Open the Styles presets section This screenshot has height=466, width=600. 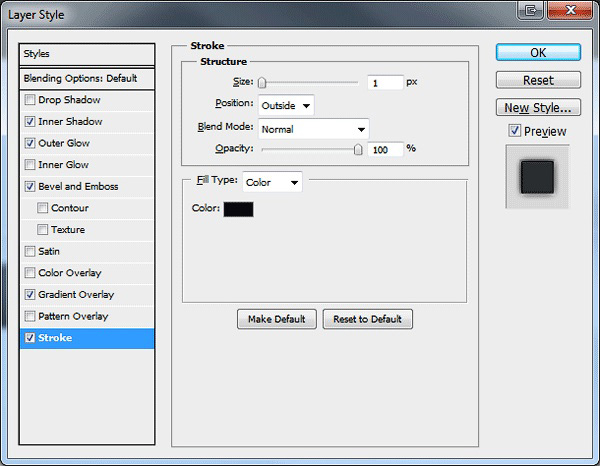(87, 54)
